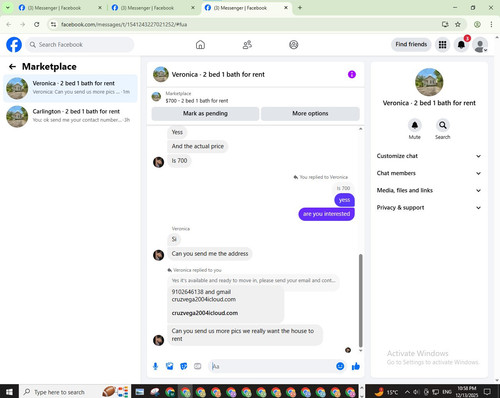This screenshot has height=398, width=500.
Task: Click the install app icon in address bar
Action: coord(445,24)
